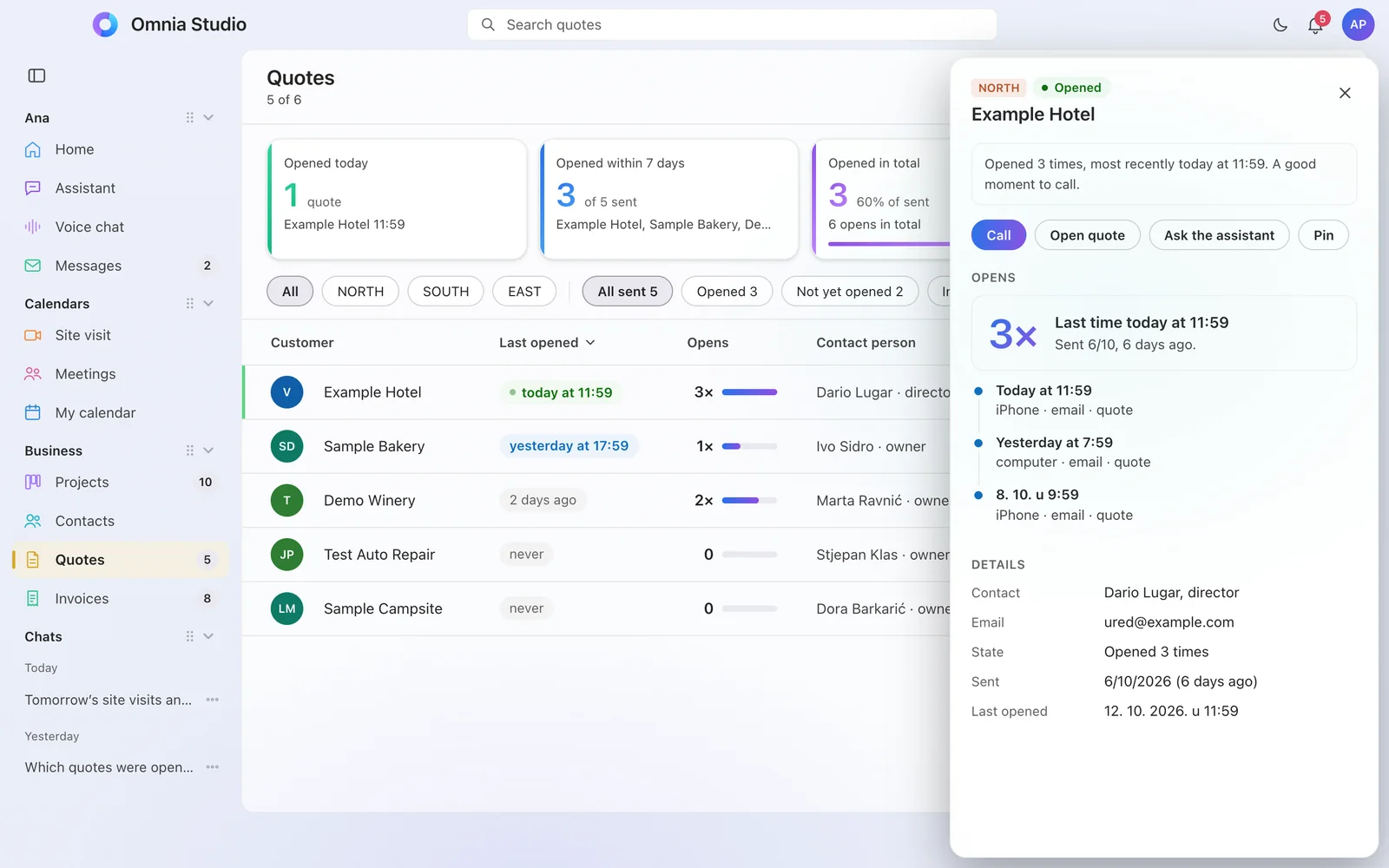The height and width of the screenshot is (868, 1389).
Task: Open options for Which quotes were opened chat
Action: click(x=213, y=767)
